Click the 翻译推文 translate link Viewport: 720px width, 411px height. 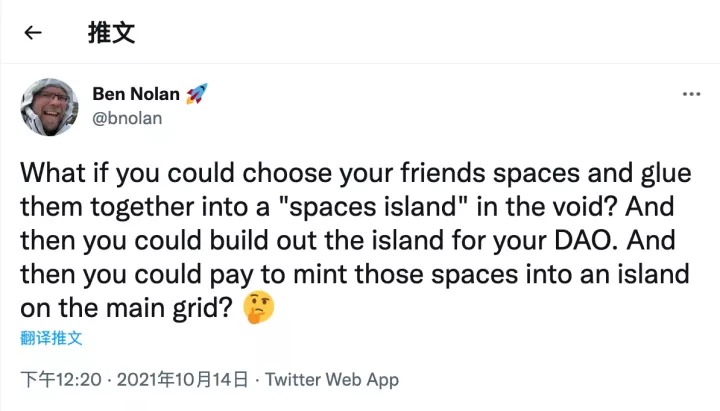pyautogui.click(x=51, y=338)
